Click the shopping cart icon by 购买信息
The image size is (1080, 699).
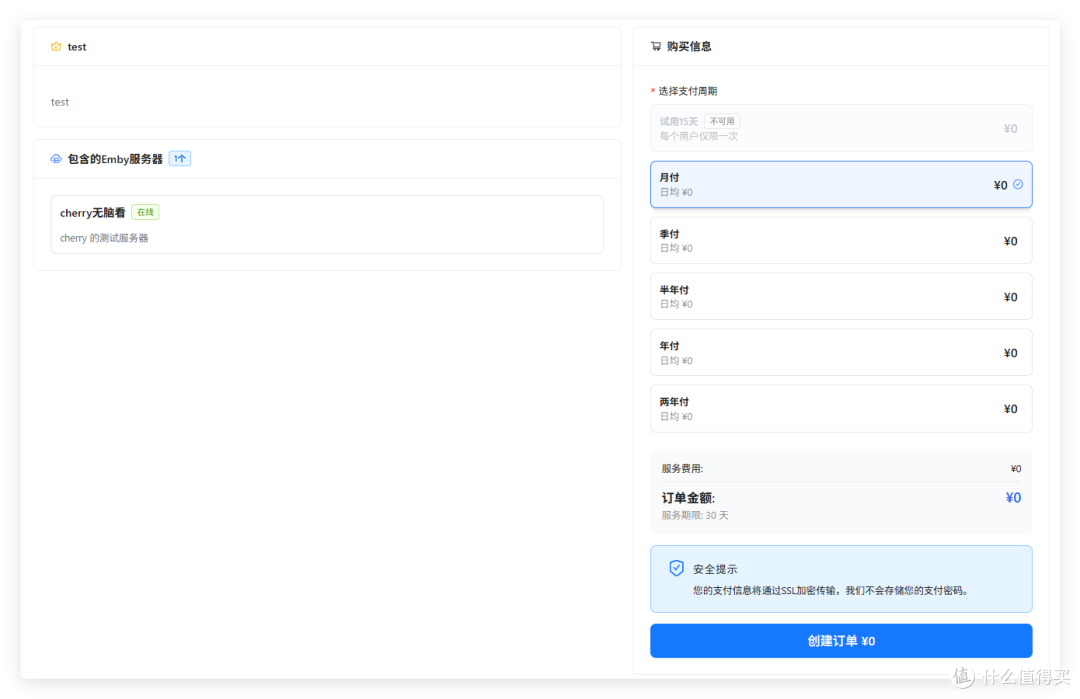(x=656, y=46)
